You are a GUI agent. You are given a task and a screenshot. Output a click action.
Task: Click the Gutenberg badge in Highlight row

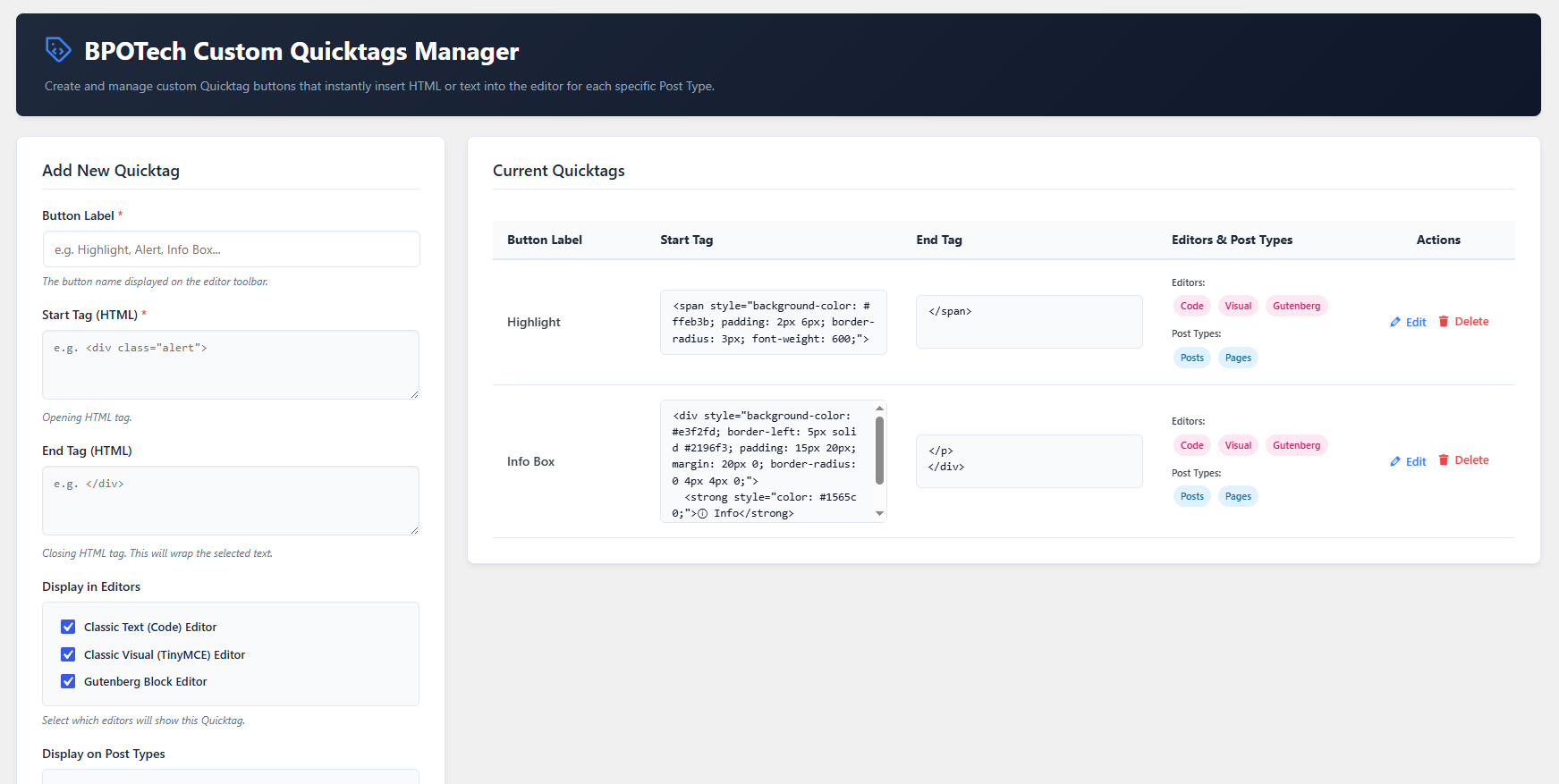click(x=1296, y=306)
